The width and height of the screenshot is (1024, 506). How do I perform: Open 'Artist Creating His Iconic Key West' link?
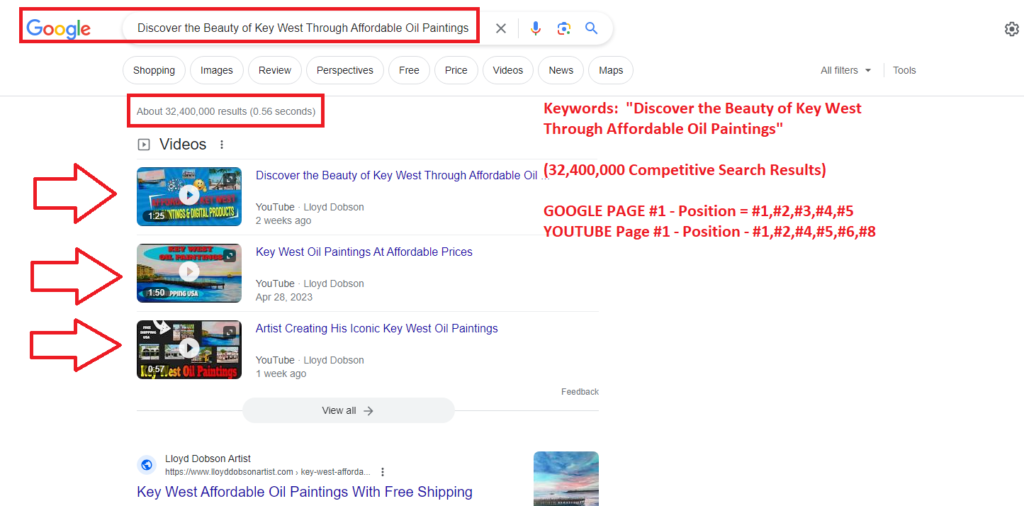[x=377, y=328]
